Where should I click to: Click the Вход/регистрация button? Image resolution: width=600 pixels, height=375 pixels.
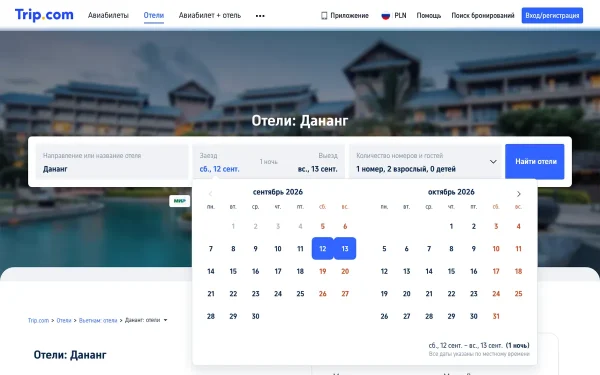click(552, 15)
